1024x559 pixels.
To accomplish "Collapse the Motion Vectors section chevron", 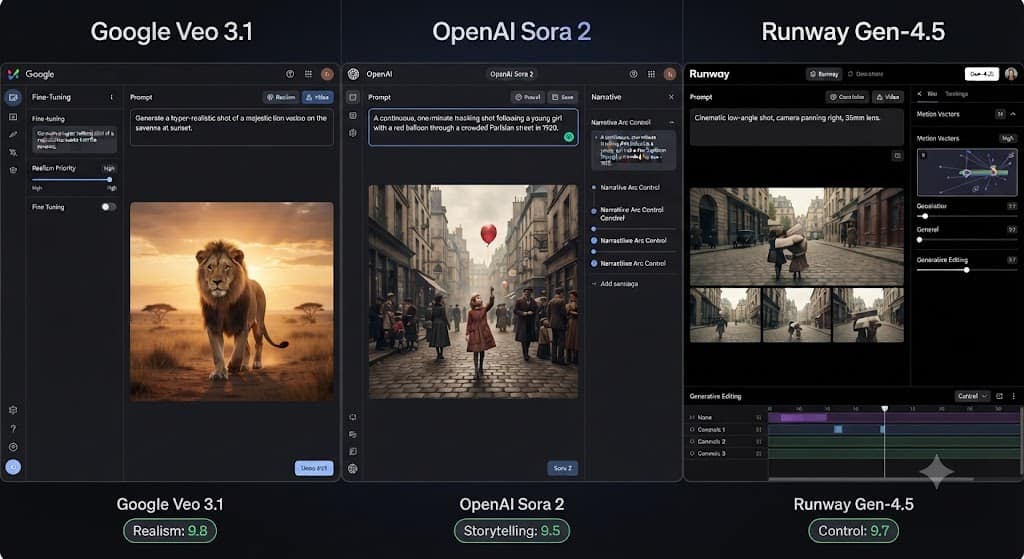I will pyautogui.click(x=1013, y=114).
